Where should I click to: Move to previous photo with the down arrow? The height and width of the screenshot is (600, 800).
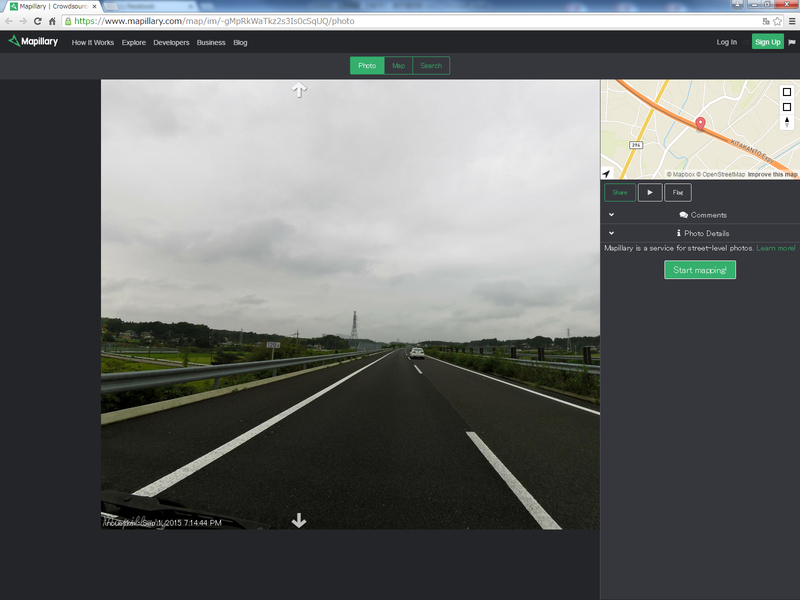[299, 520]
